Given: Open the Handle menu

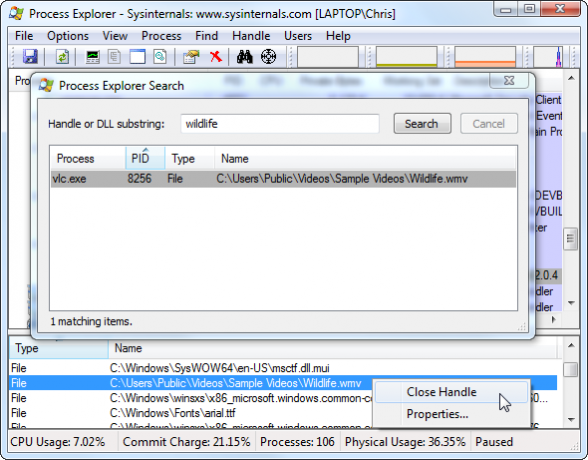Looking at the screenshot, I should tap(251, 36).
